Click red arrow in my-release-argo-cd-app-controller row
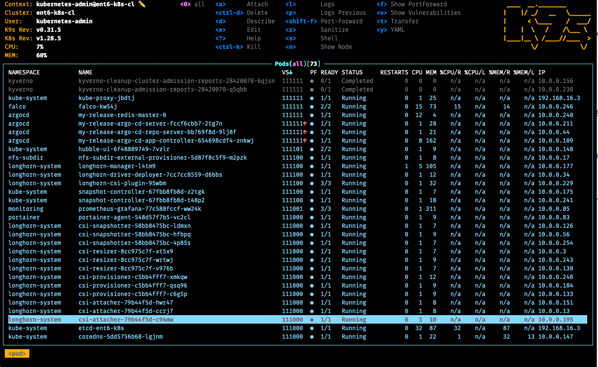The height and width of the screenshot is (367, 598). tap(305, 141)
